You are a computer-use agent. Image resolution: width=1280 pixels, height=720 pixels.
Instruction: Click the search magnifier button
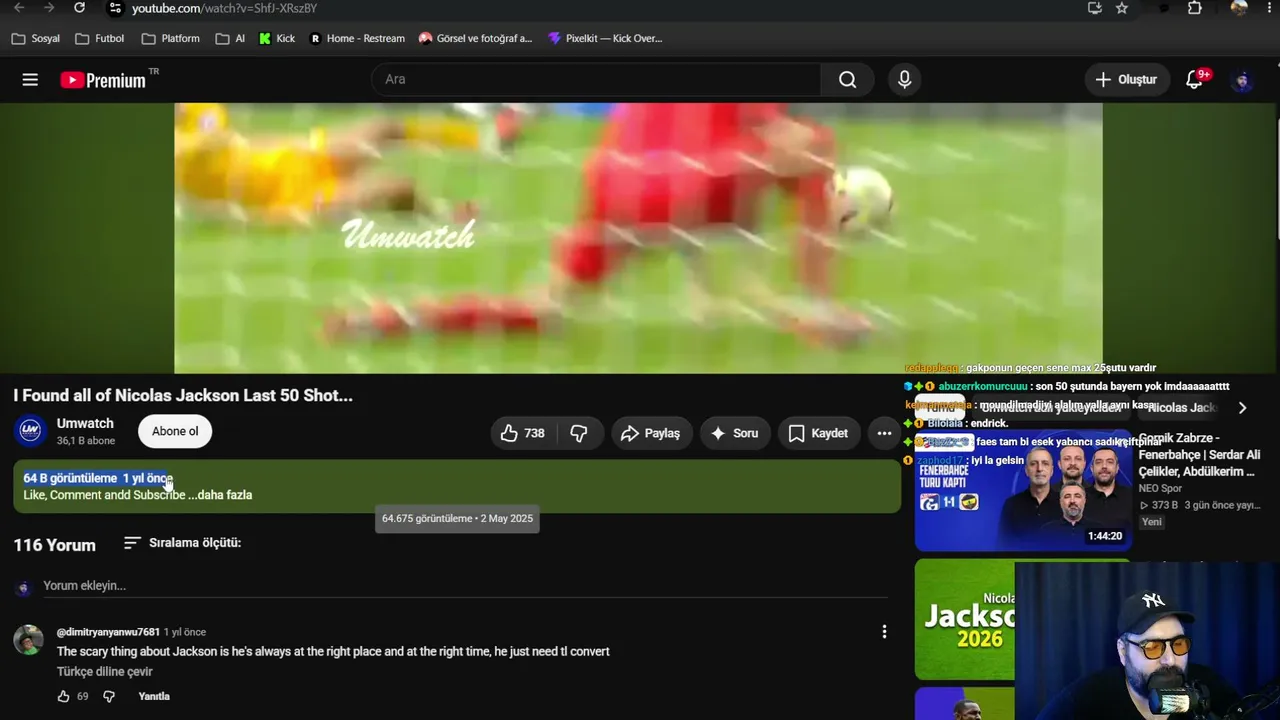coord(848,80)
